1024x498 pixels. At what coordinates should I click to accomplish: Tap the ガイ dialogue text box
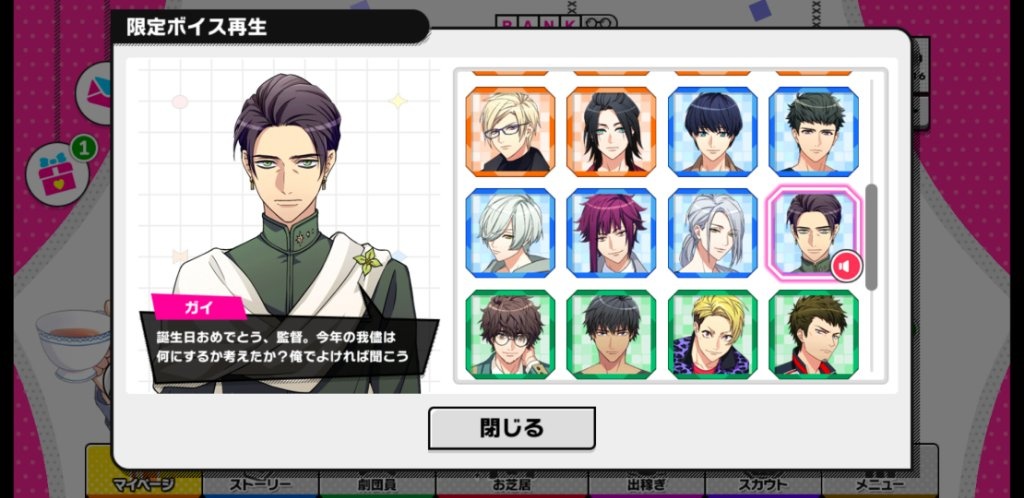click(x=287, y=347)
